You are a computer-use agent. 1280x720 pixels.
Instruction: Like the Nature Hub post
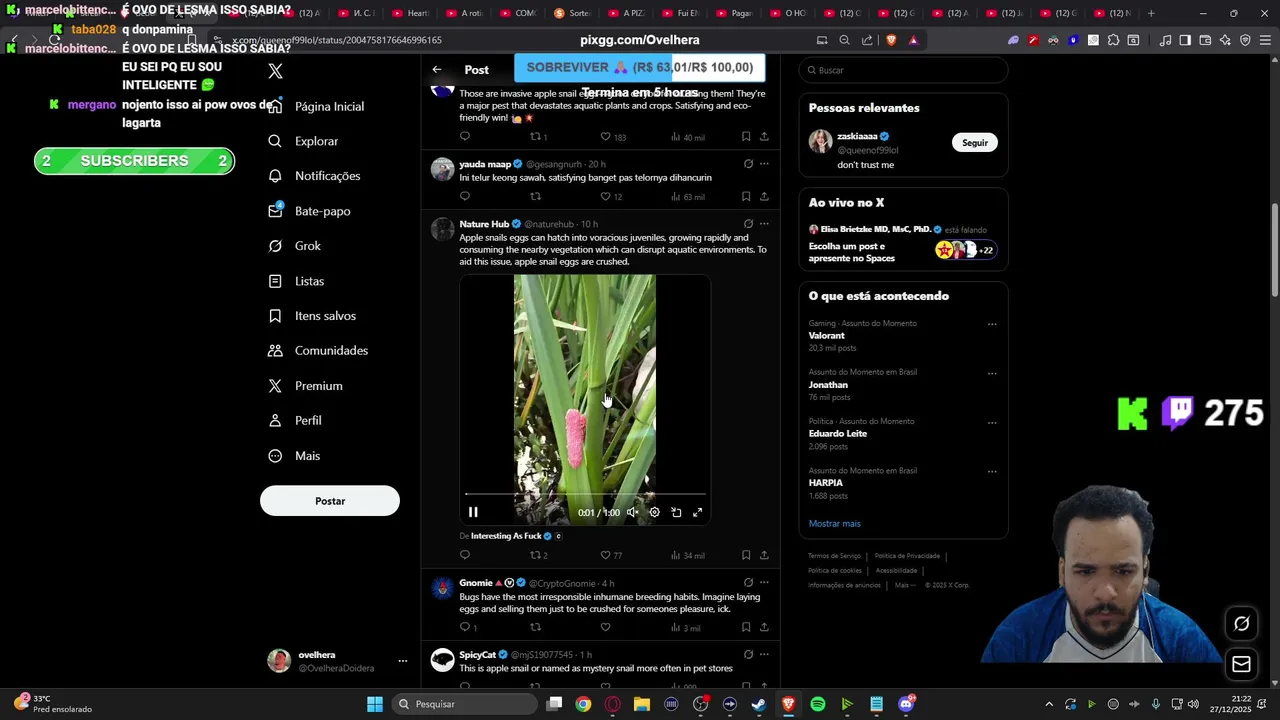pos(605,555)
